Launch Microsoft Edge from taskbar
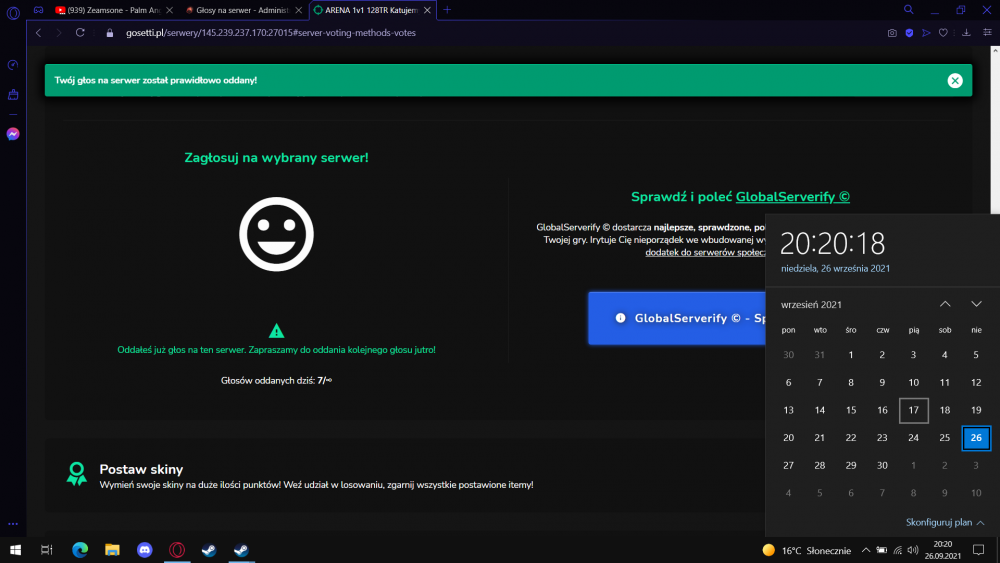The height and width of the screenshot is (563, 1000). pos(80,550)
